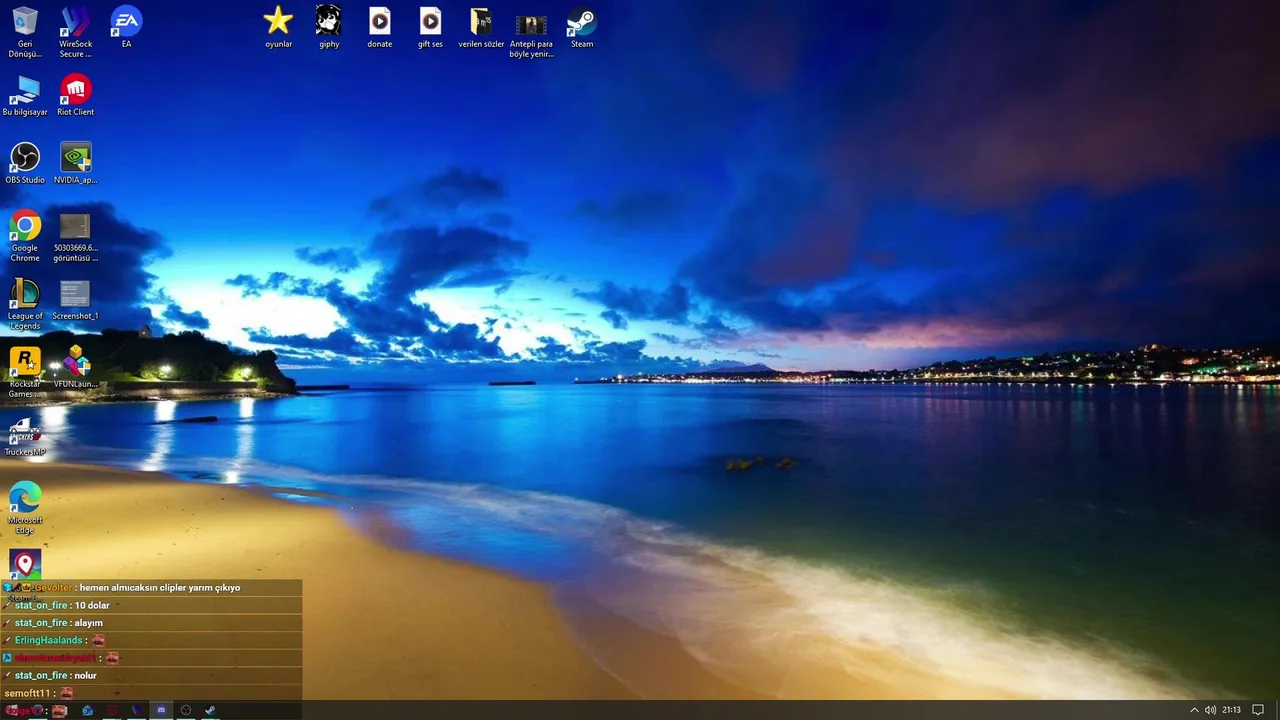Click the chat message 'alayım'
The width and height of the screenshot is (1280, 720).
pos(89,623)
